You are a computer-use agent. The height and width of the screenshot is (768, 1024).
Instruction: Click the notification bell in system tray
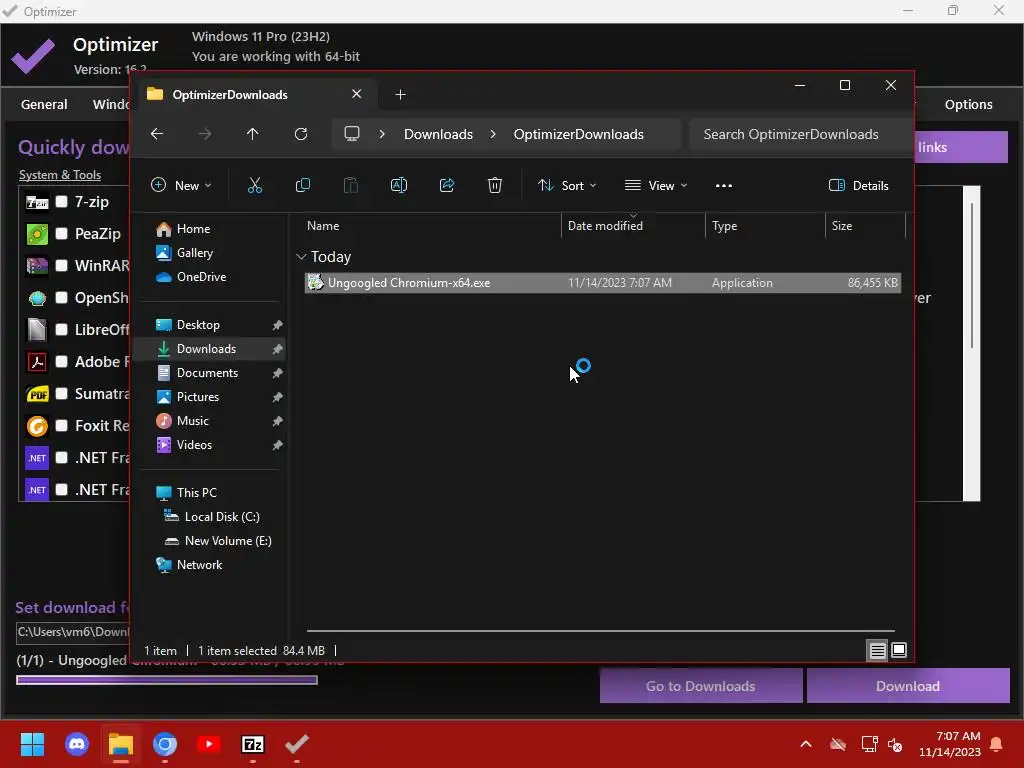tap(997, 744)
